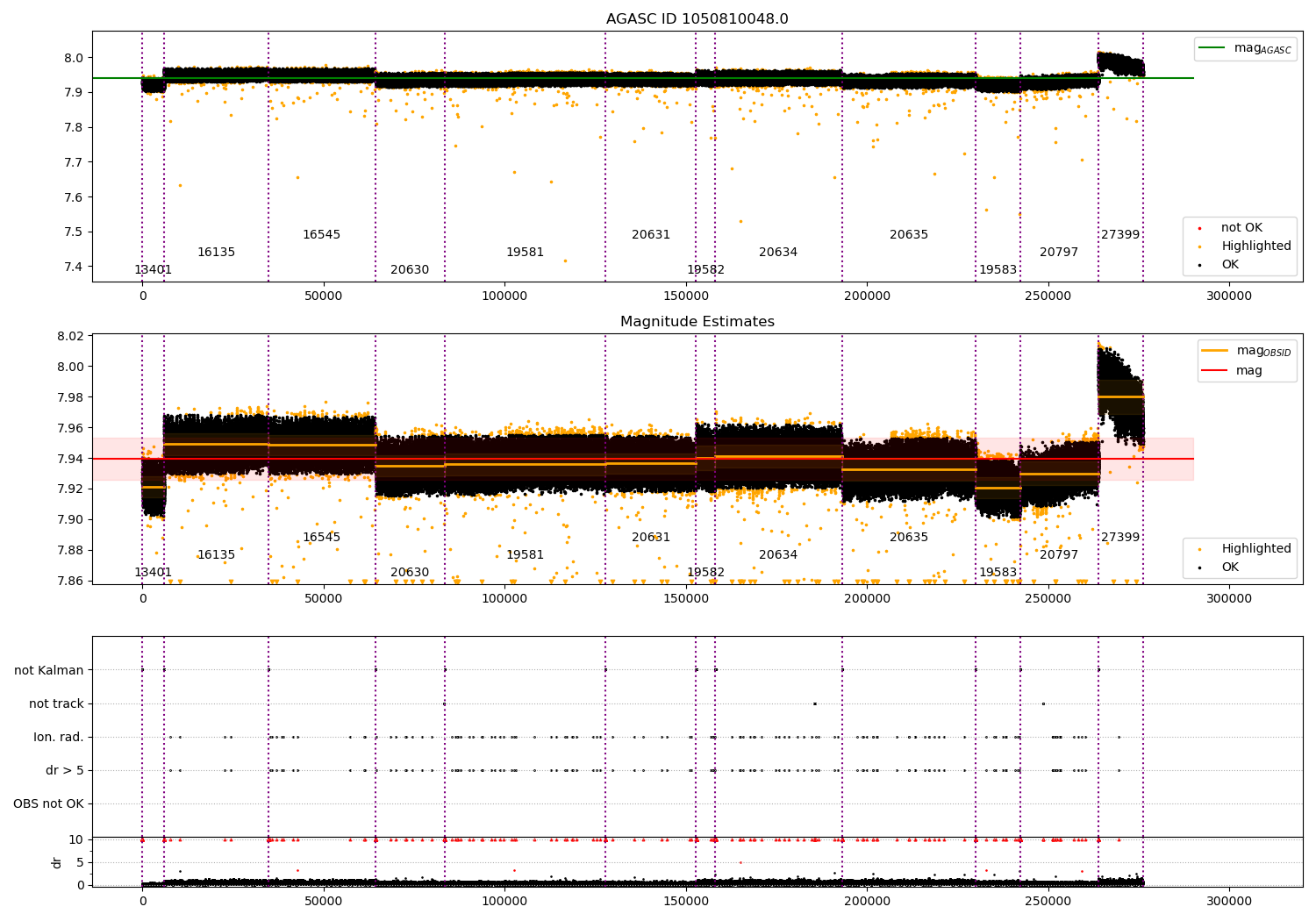Select the red 'mag' legend line sample
The width and height of the screenshot is (1316, 921).
1214,370
